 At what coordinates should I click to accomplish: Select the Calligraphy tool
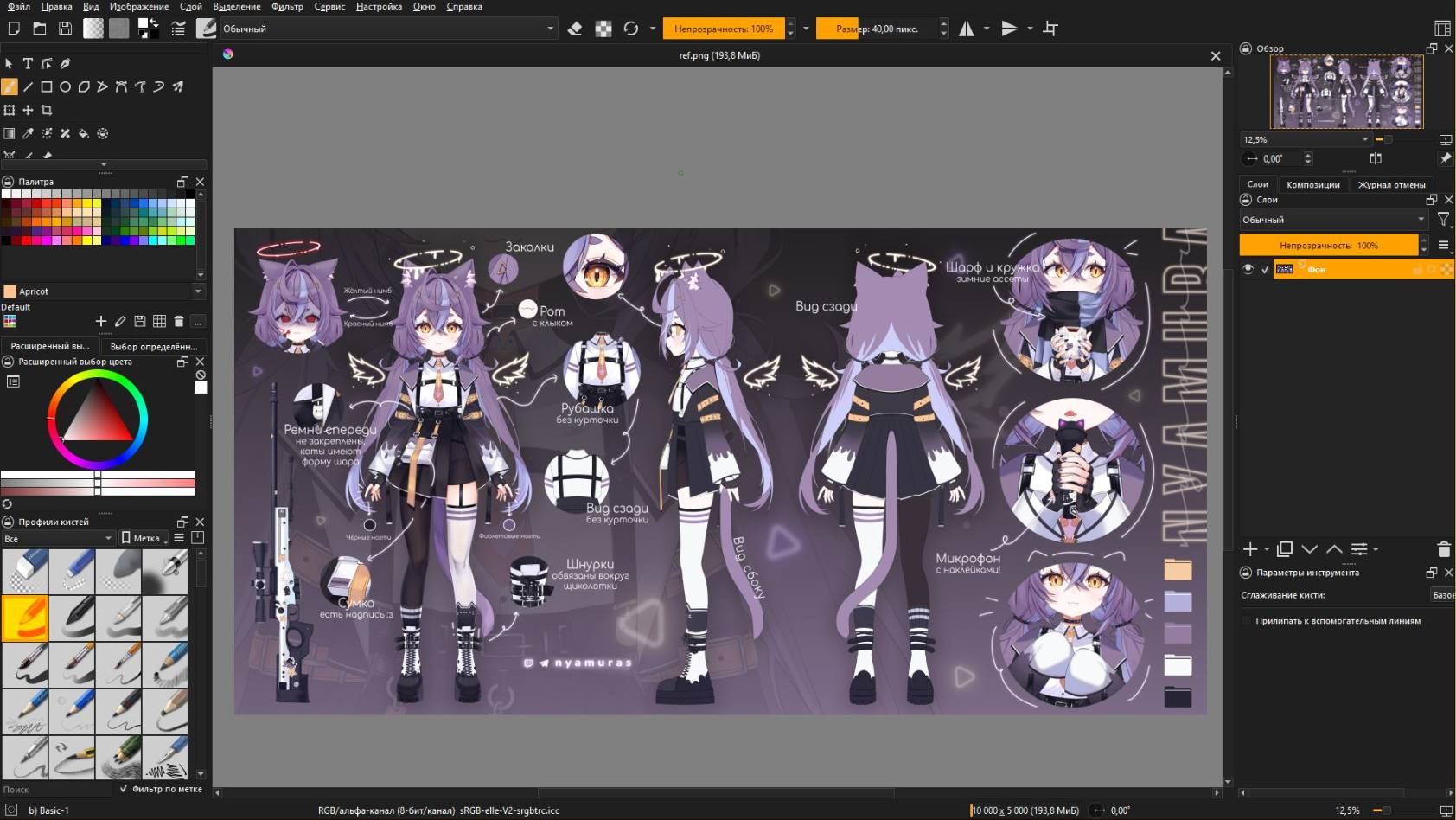click(65, 63)
